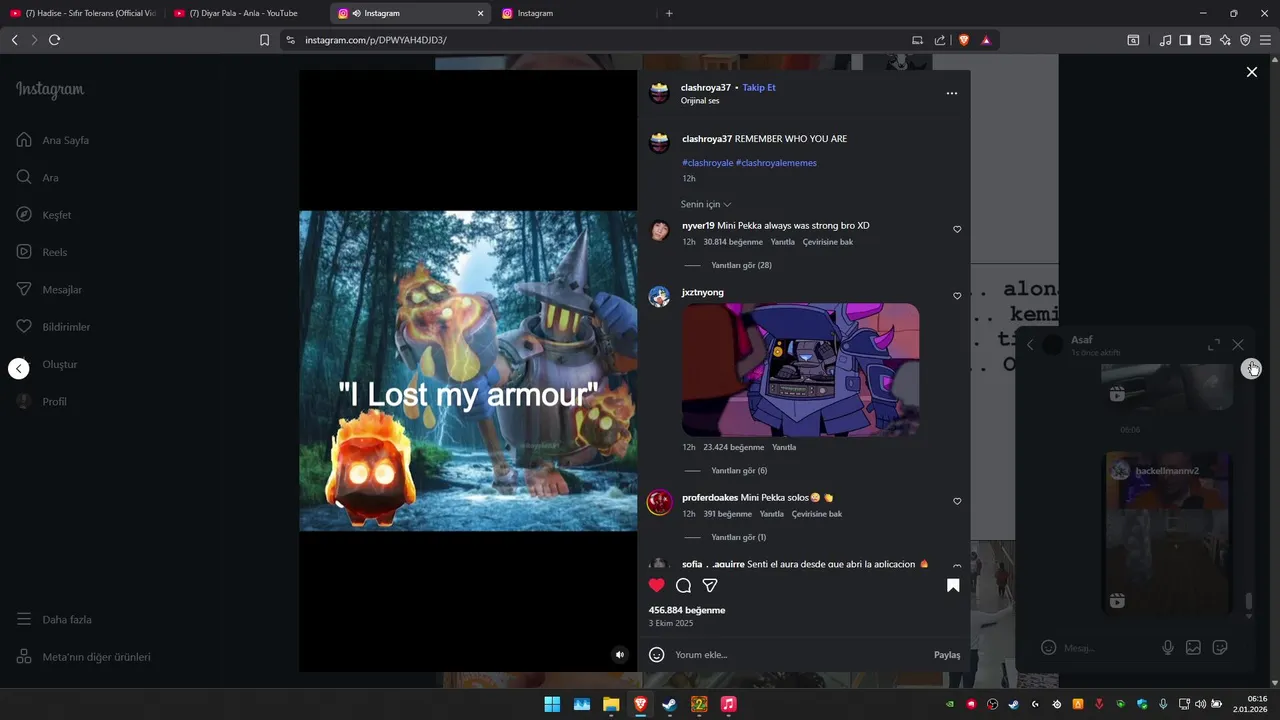The image size is (1280, 720).
Task: Open Meta'nın diğer ürünleri
Action: pyautogui.click(x=83, y=657)
